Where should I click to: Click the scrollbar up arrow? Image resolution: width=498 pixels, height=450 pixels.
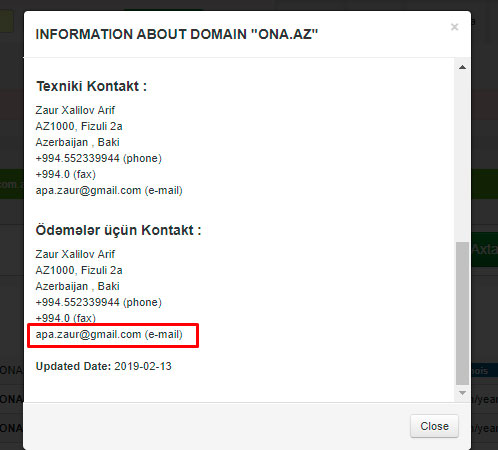click(462, 67)
